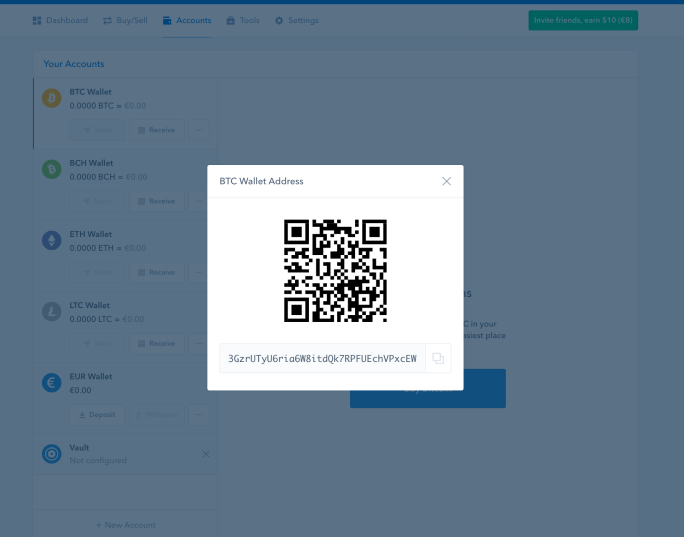Send from the LTC Wallet
Image resolution: width=684 pixels, height=537 pixels.
97,343
